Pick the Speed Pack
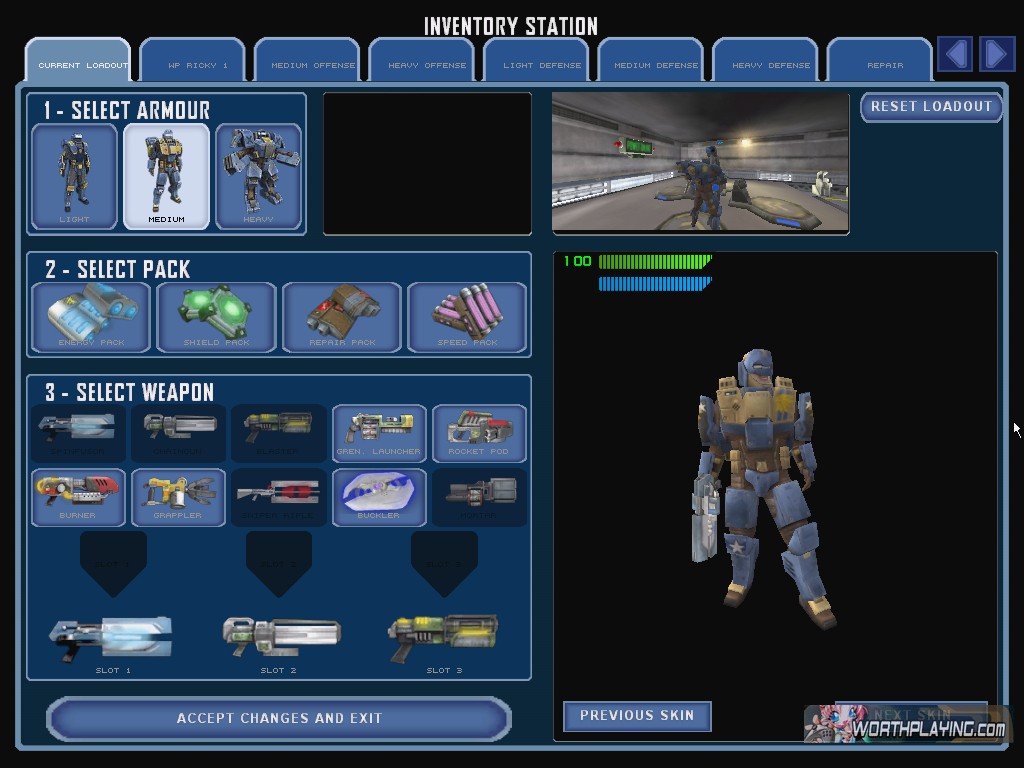This screenshot has height=768, width=1024. pos(466,317)
